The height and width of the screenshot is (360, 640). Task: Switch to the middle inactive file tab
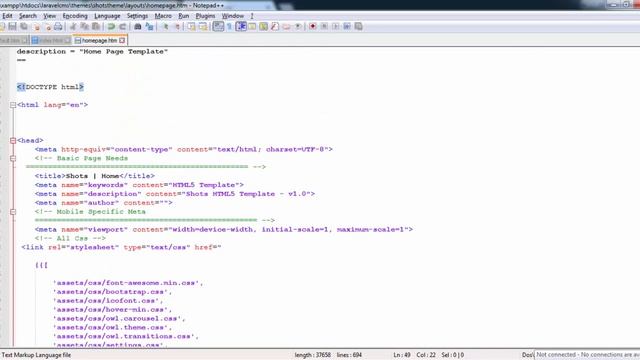(51, 40)
